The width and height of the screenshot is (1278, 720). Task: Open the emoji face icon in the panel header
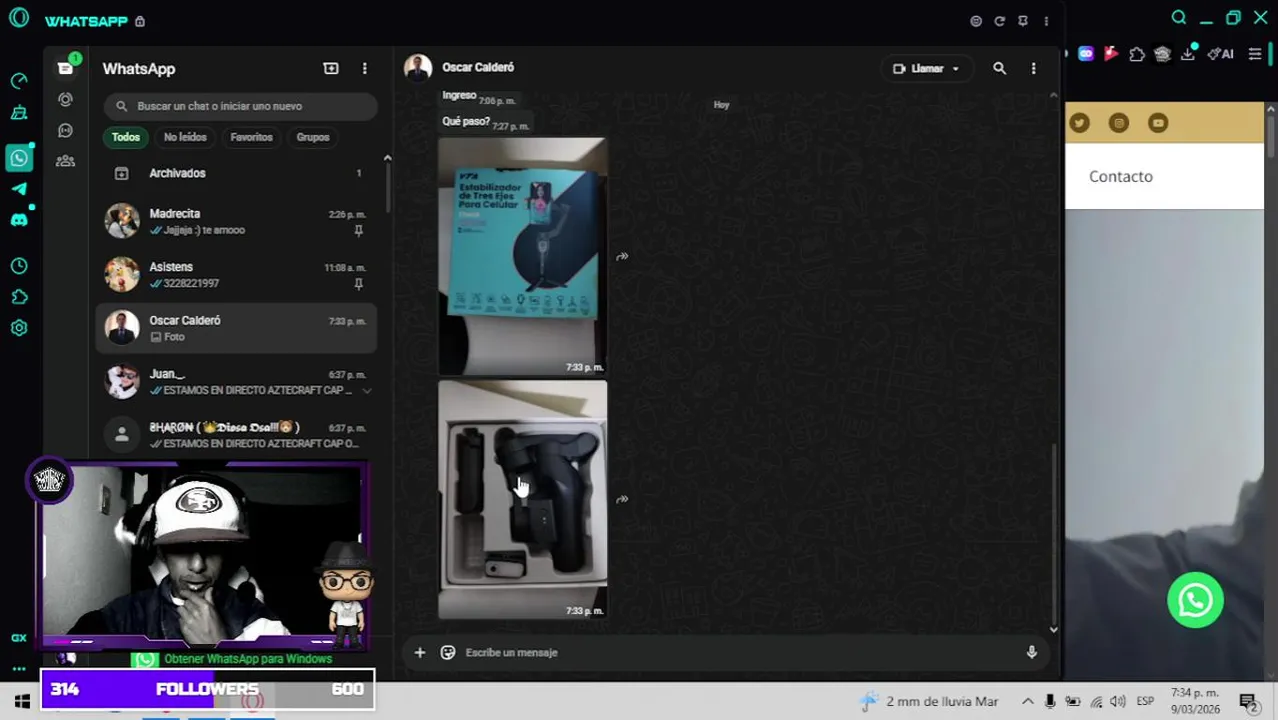pyautogui.click(x=976, y=21)
